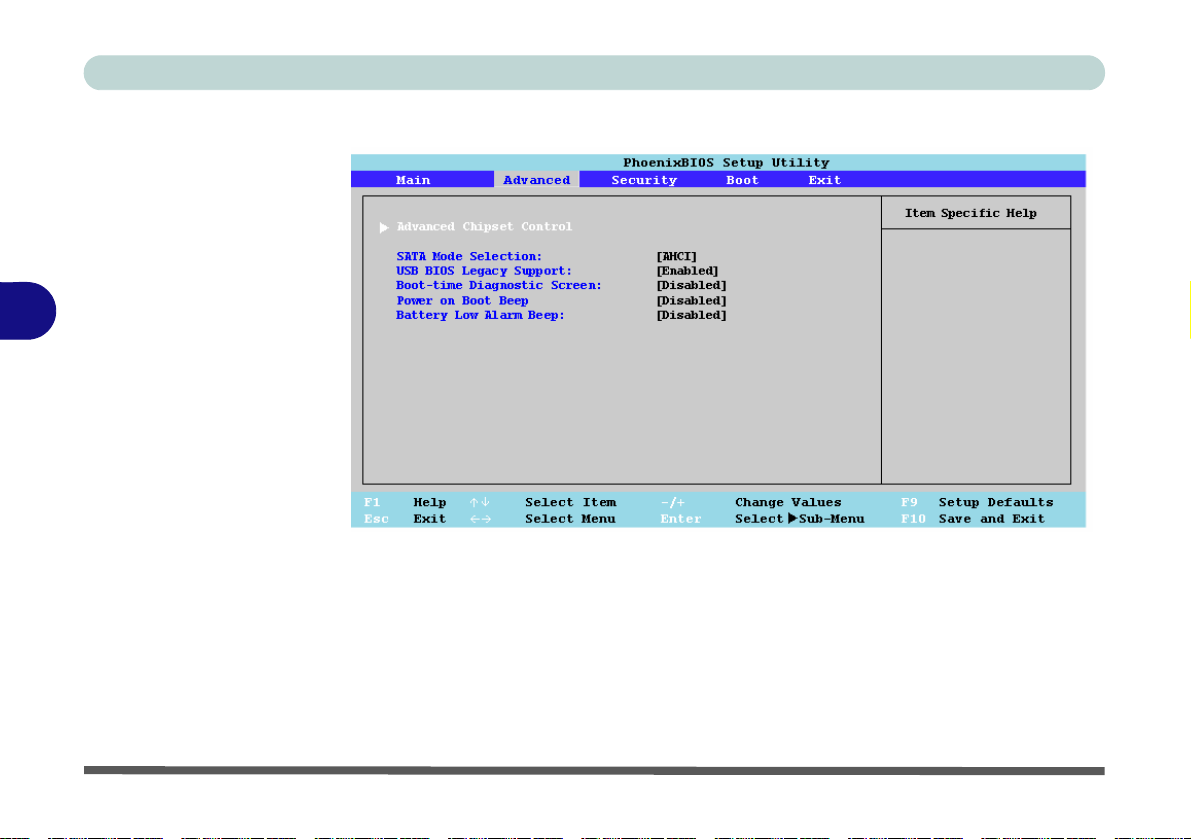The width and height of the screenshot is (1191, 839).
Task: Toggle Battery Low Alarm Beep [Disabled] value
Action: pyautogui.click(x=691, y=315)
